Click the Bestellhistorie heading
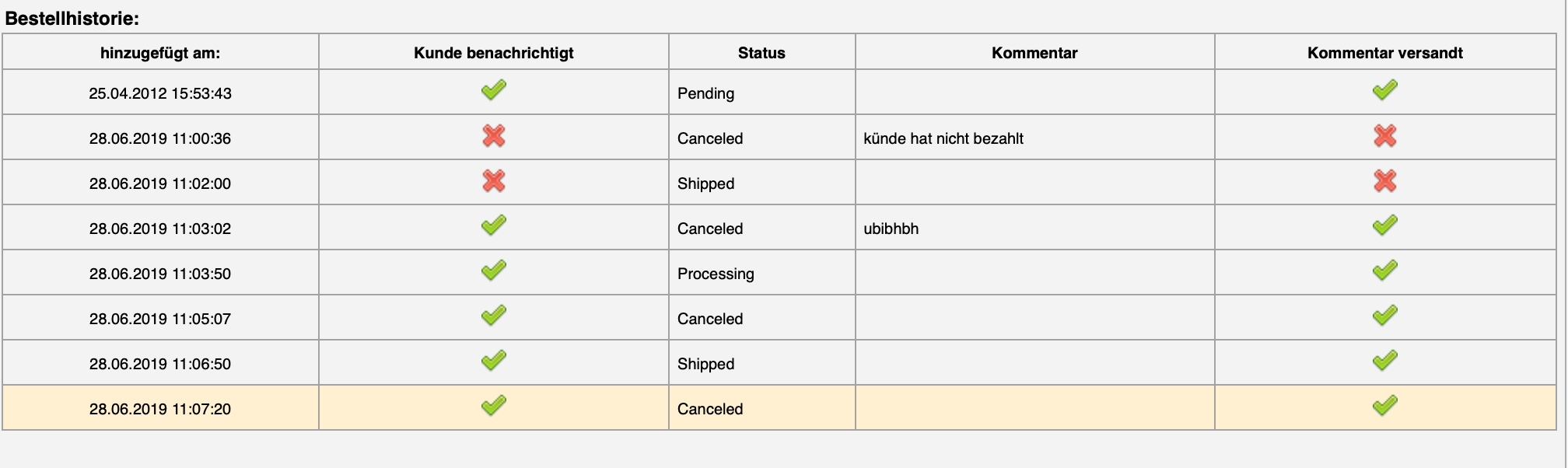 tap(72, 19)
